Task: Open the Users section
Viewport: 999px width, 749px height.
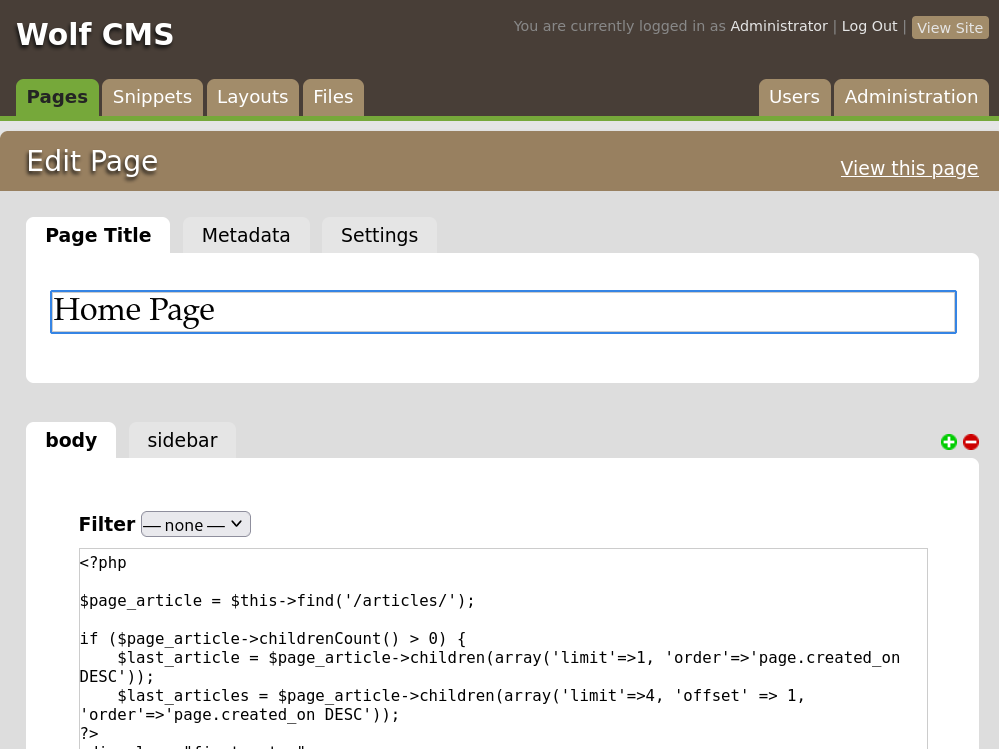Action: coord(794,97)
